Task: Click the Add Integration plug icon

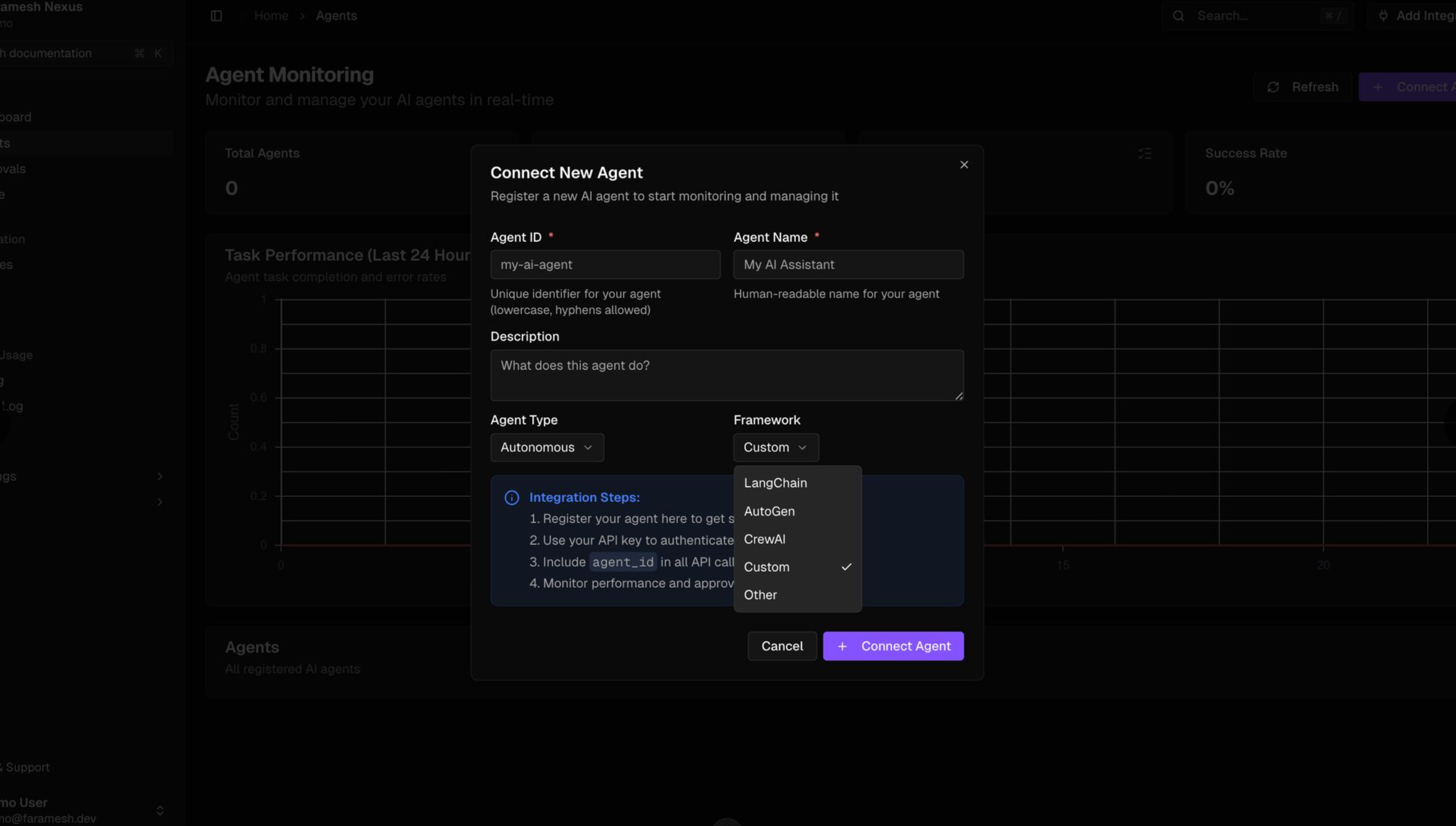Action: (1383, 16)
